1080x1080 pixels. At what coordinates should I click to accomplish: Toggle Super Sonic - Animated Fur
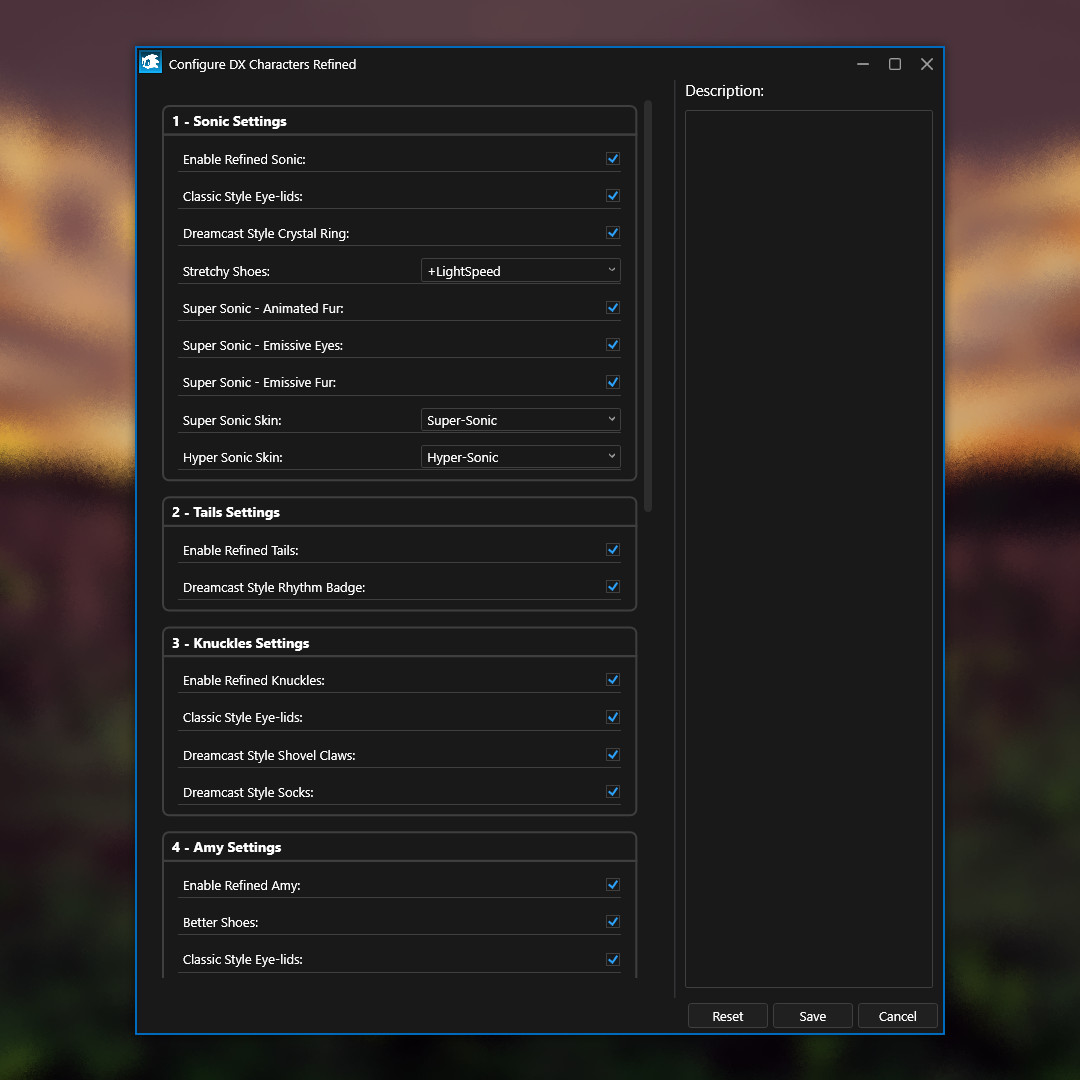(x=612, y=307)
